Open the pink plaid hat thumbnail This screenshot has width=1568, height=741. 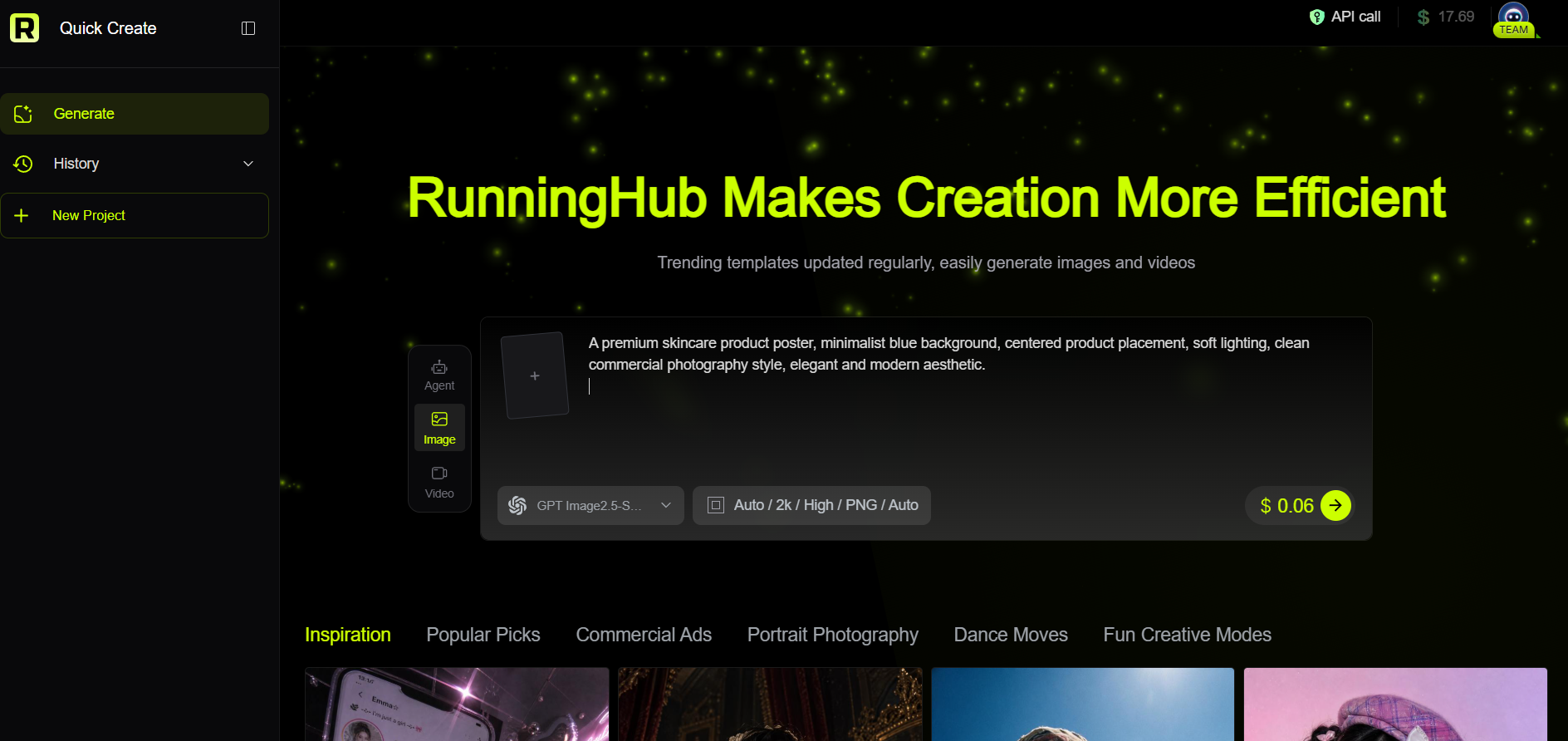(1395, 704)
